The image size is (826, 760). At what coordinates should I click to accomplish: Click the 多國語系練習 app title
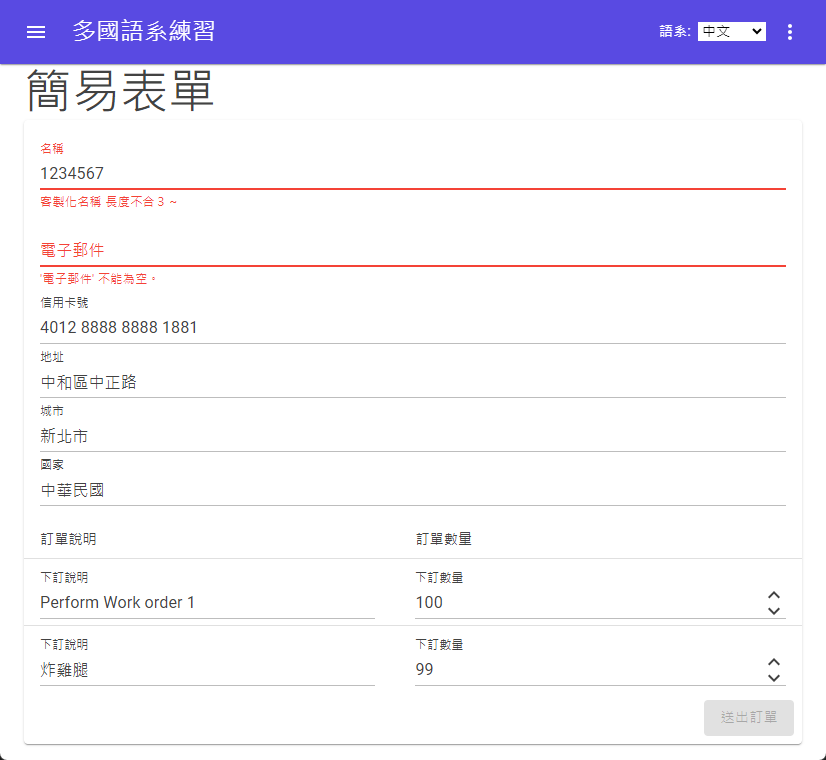143,32
